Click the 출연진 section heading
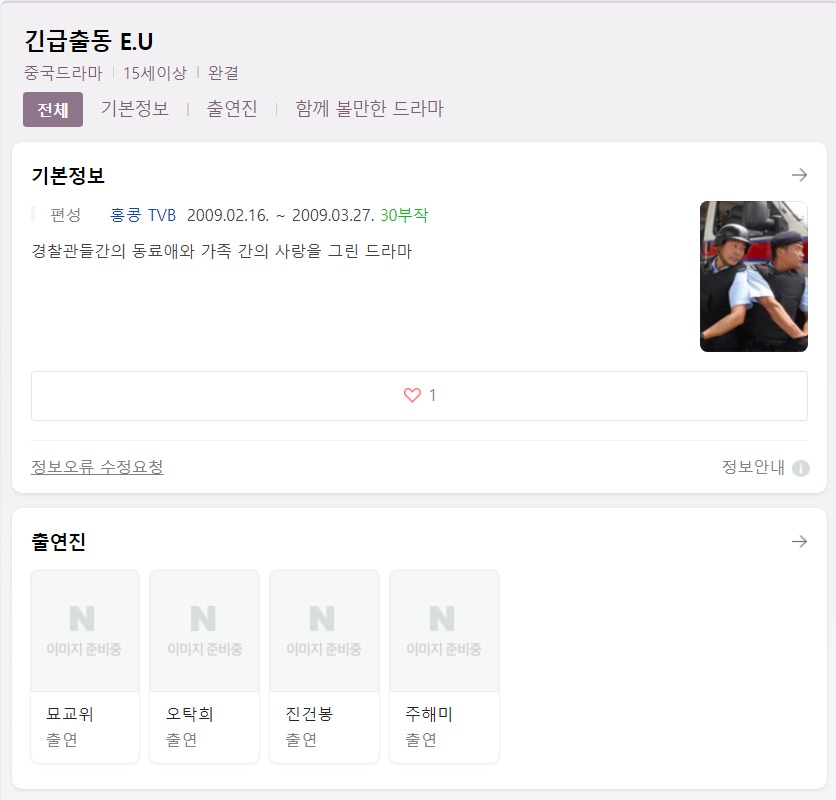The image size is (836, 800). tap(59, 542)
